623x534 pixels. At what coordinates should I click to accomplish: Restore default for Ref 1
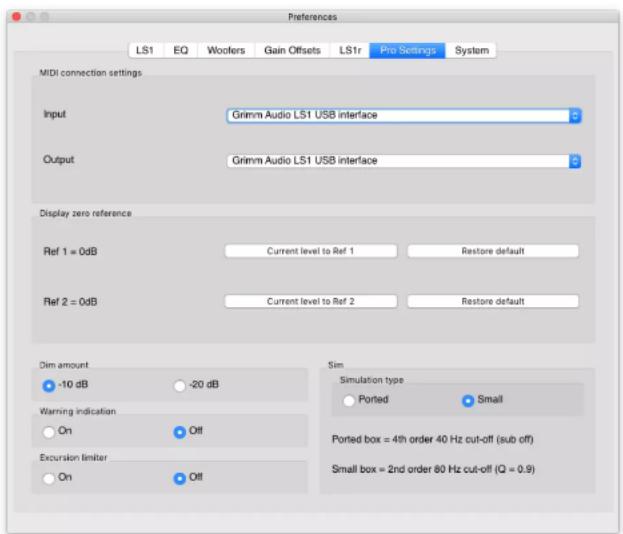493,251
